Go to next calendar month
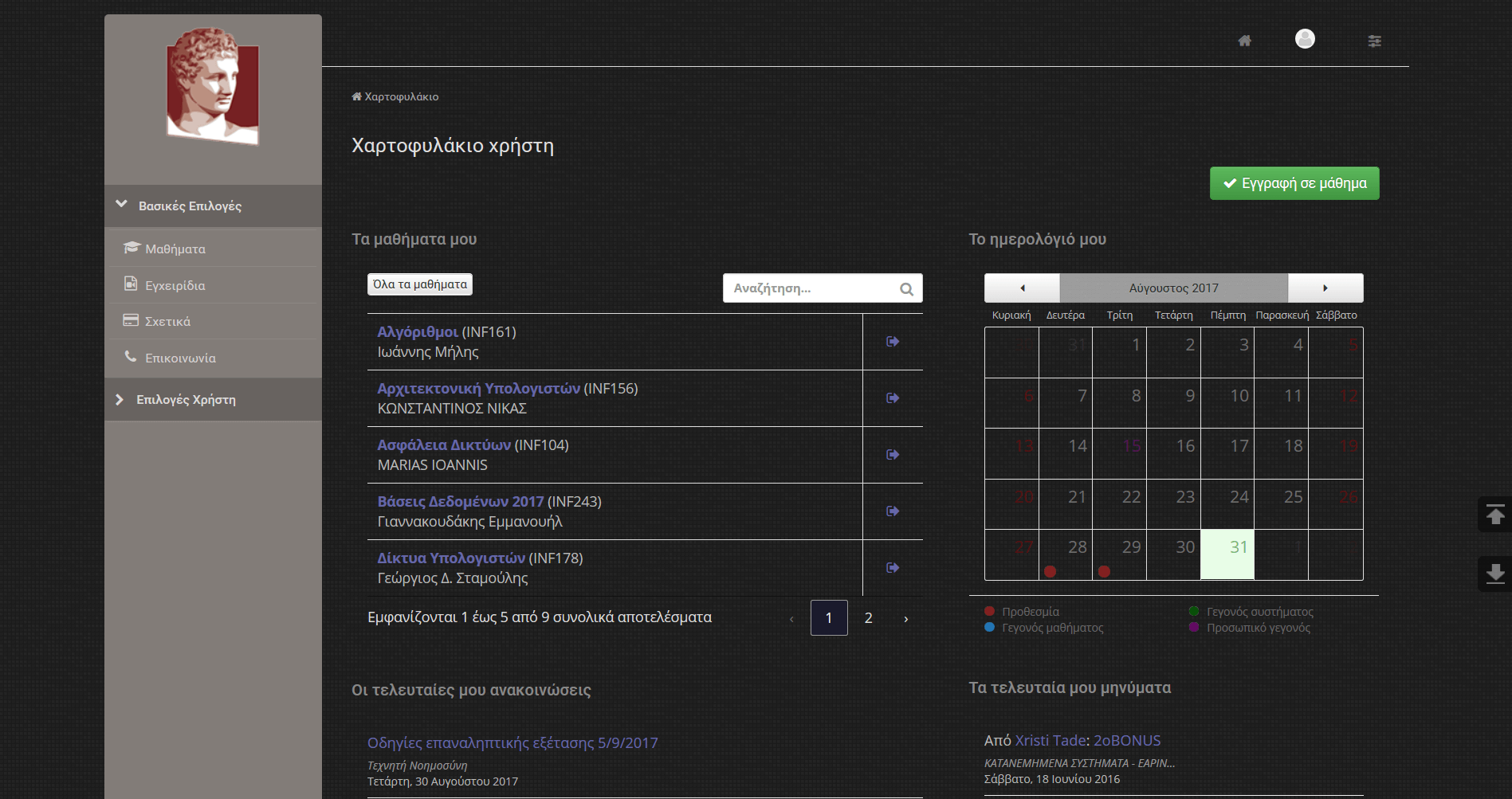The image size is (1512, 799). tap(1325, 288)
